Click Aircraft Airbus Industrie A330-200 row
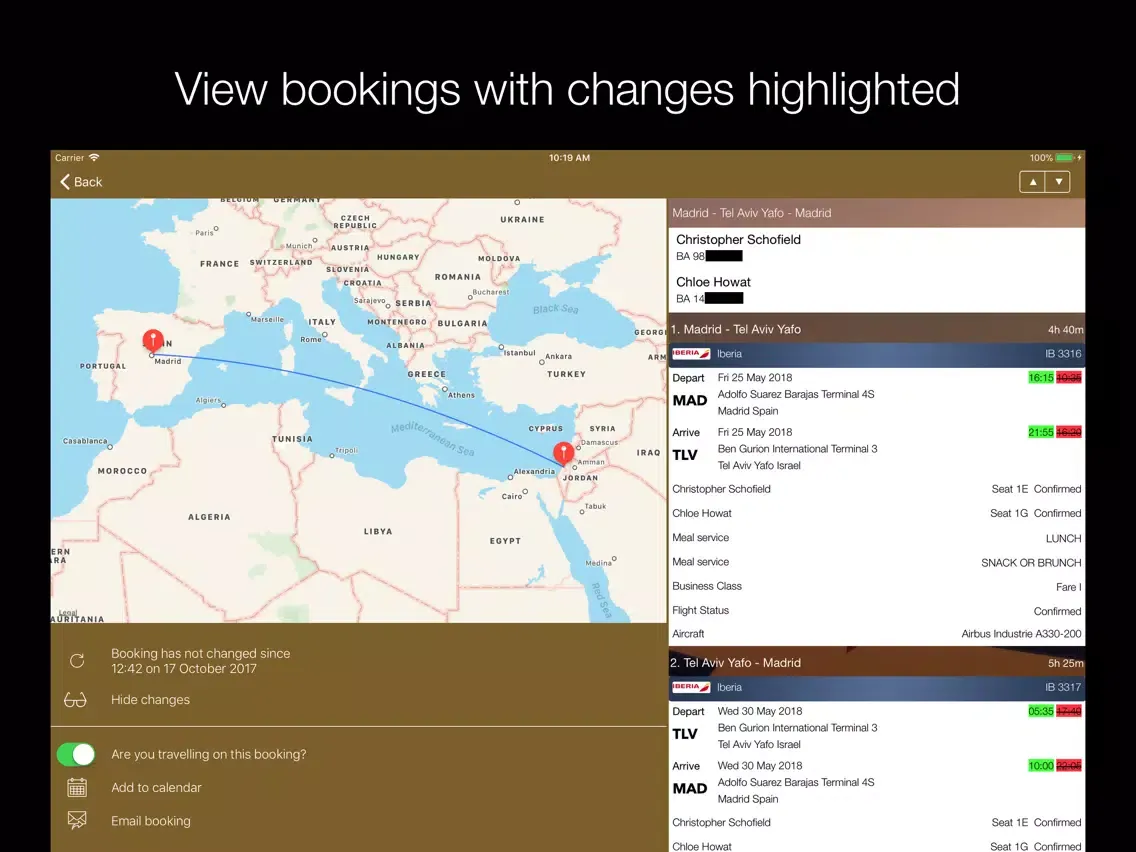This screenshot has width=1136, height=852. pos(877,634)
